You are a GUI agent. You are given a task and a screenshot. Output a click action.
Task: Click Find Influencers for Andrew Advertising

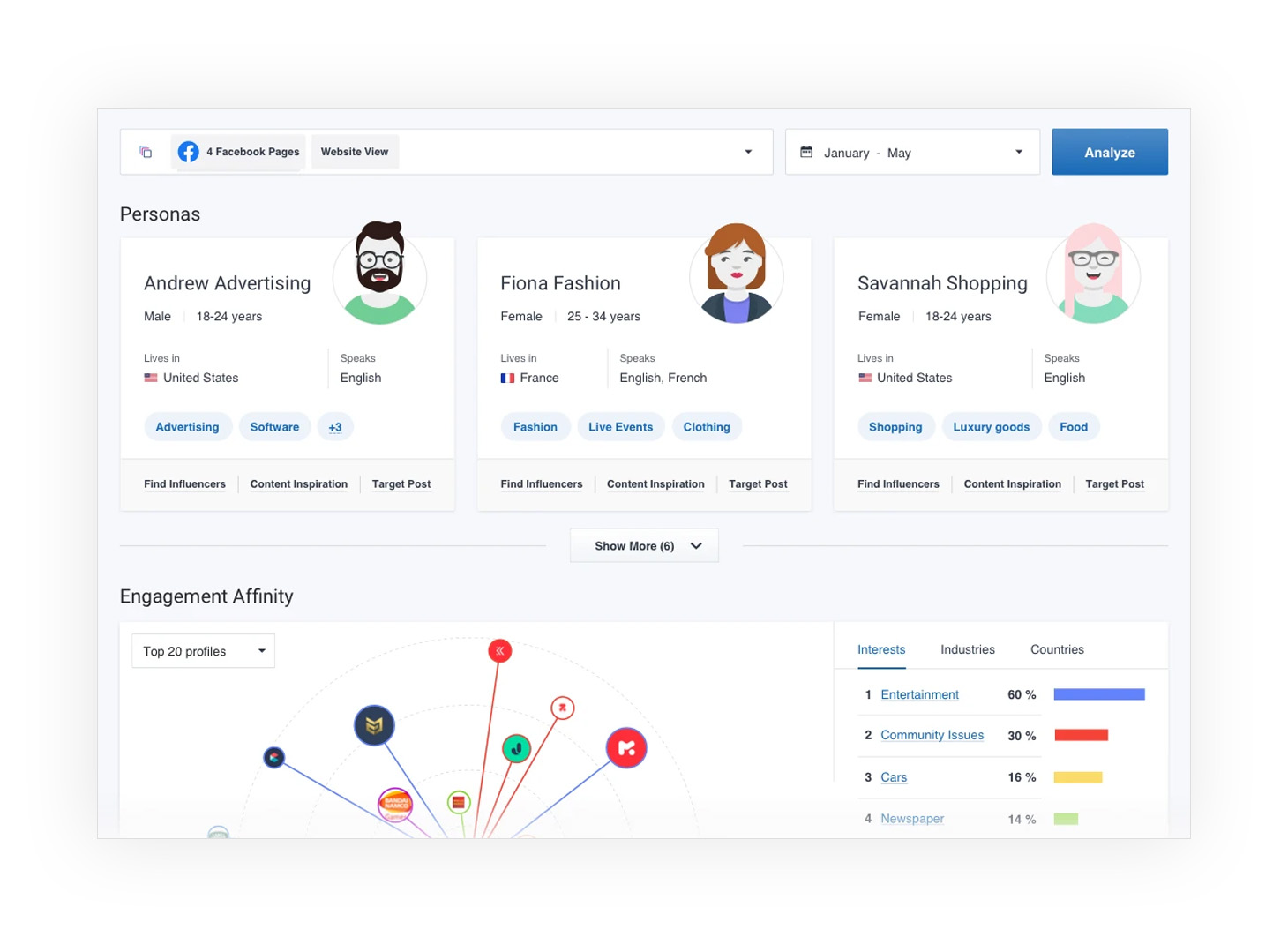(184, 484)
